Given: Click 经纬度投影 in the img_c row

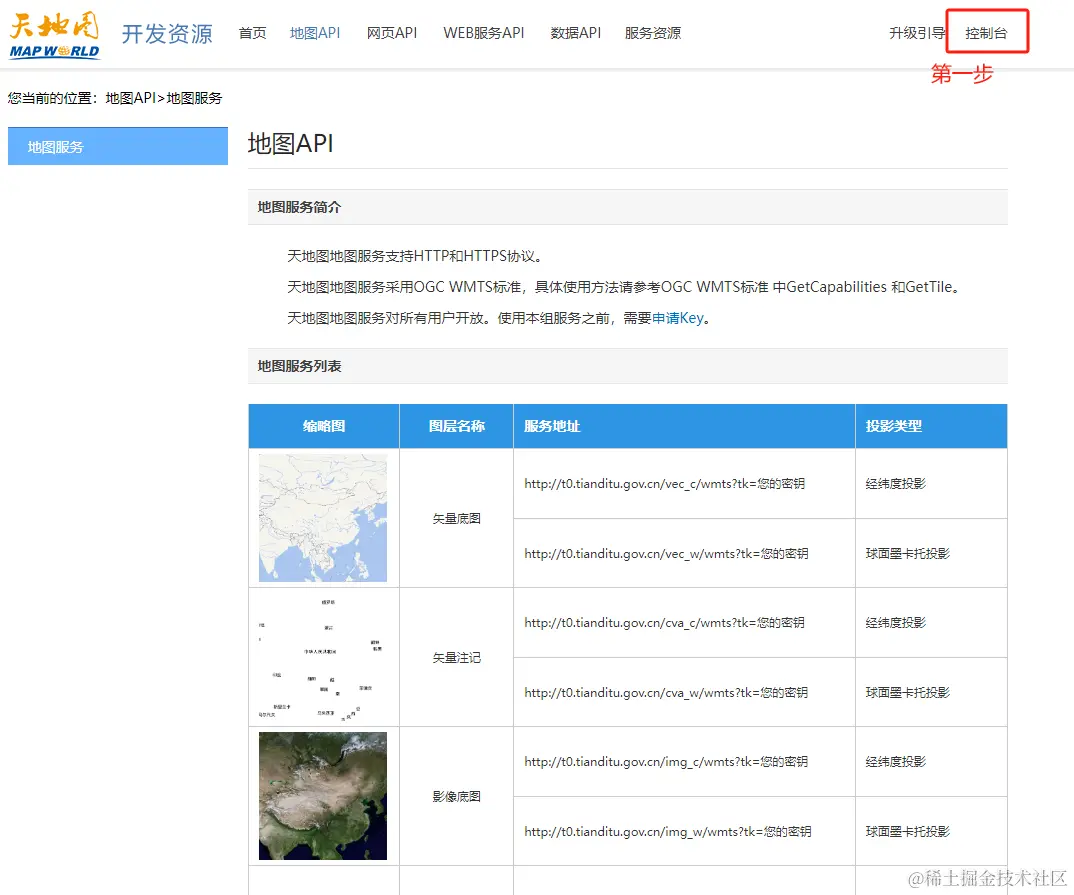Looking at the screenshot, I should [x=895, y=761].
